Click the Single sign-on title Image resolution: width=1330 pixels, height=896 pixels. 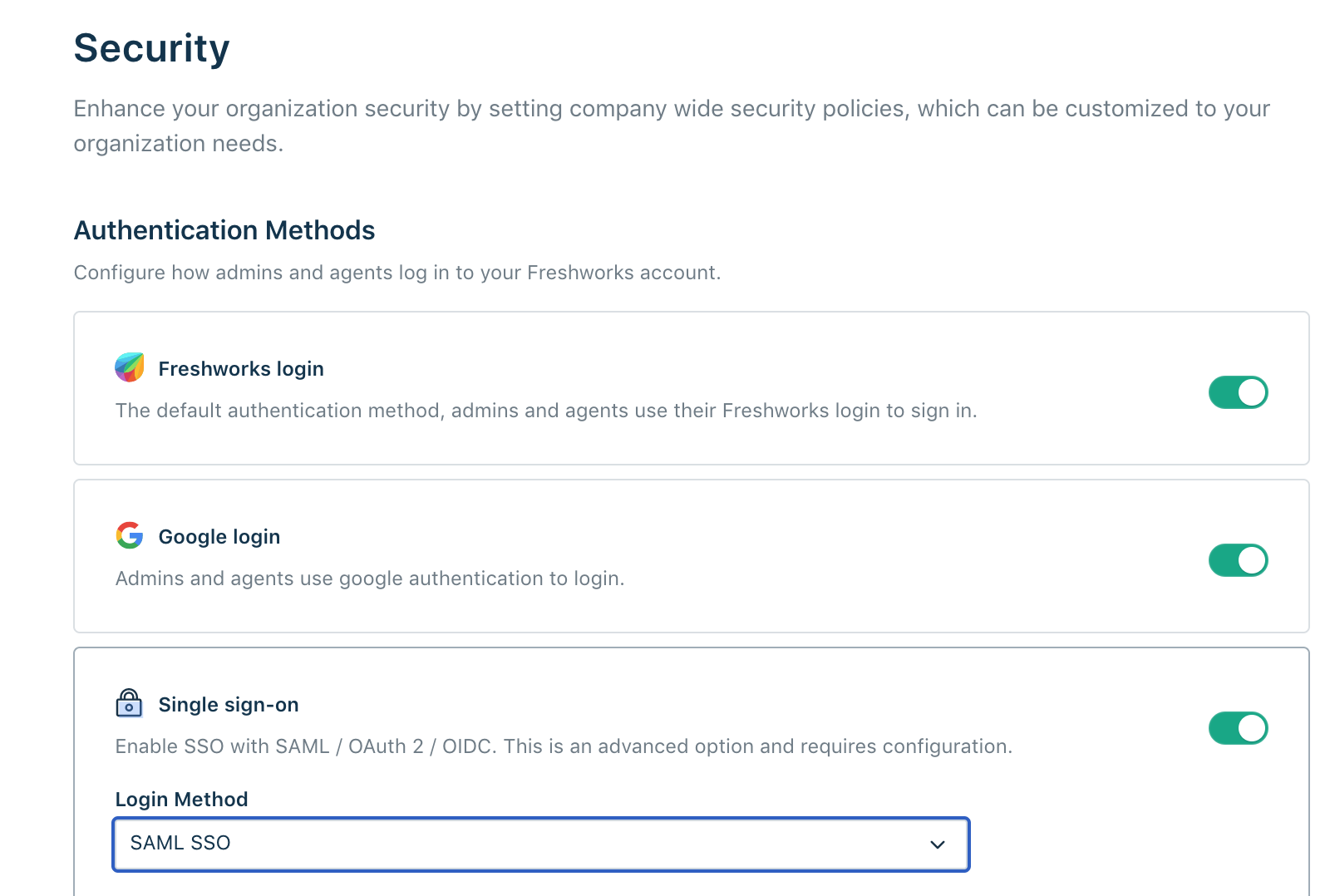click(x=229, y=705)
